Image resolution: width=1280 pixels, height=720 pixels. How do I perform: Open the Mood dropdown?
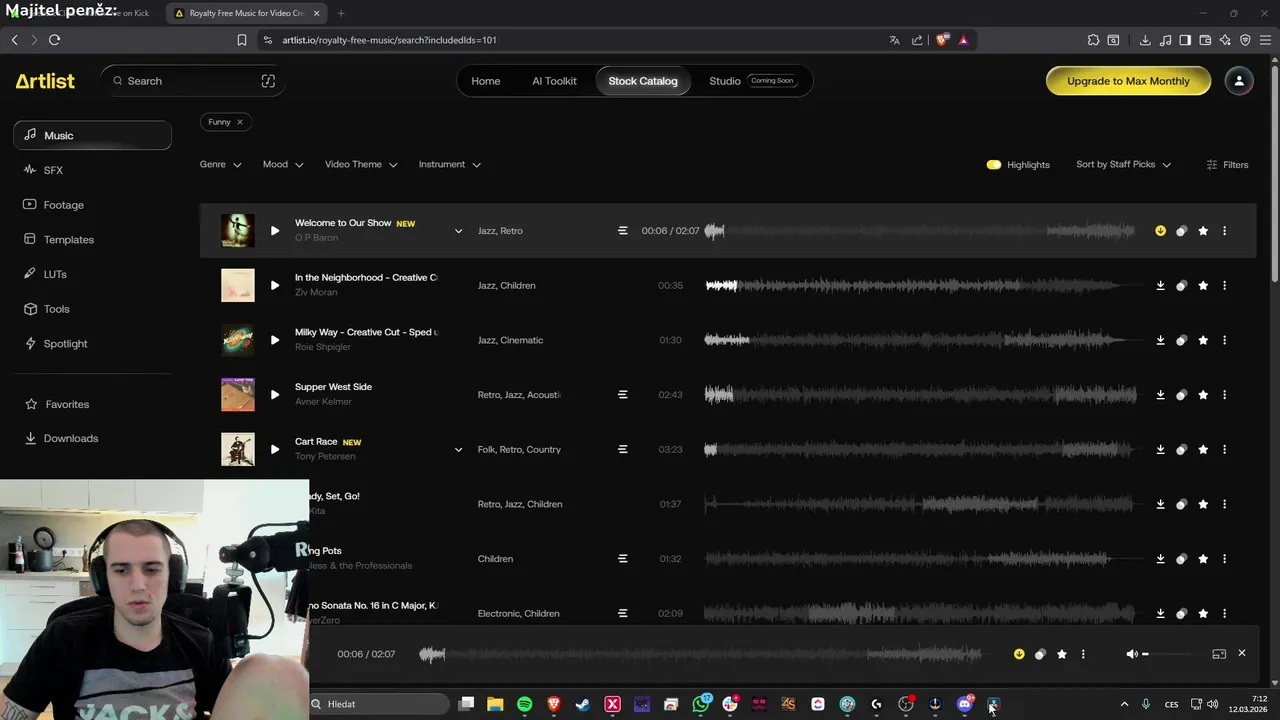(x=283, y=165)
